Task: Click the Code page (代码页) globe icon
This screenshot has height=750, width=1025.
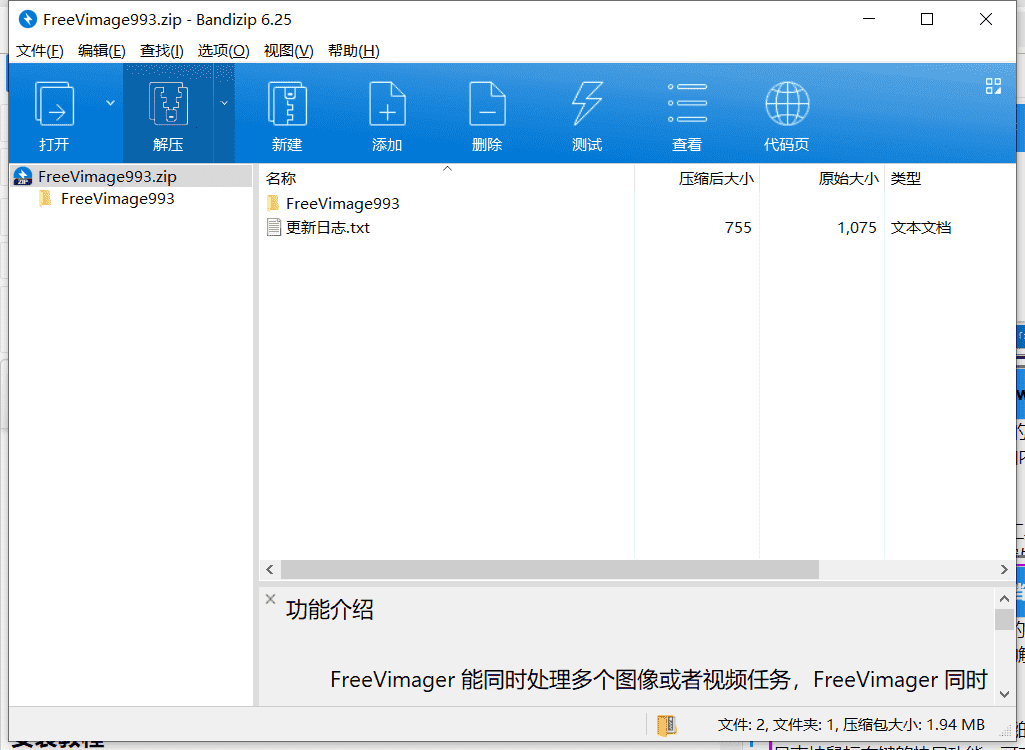Action: (x=787, y=103)
